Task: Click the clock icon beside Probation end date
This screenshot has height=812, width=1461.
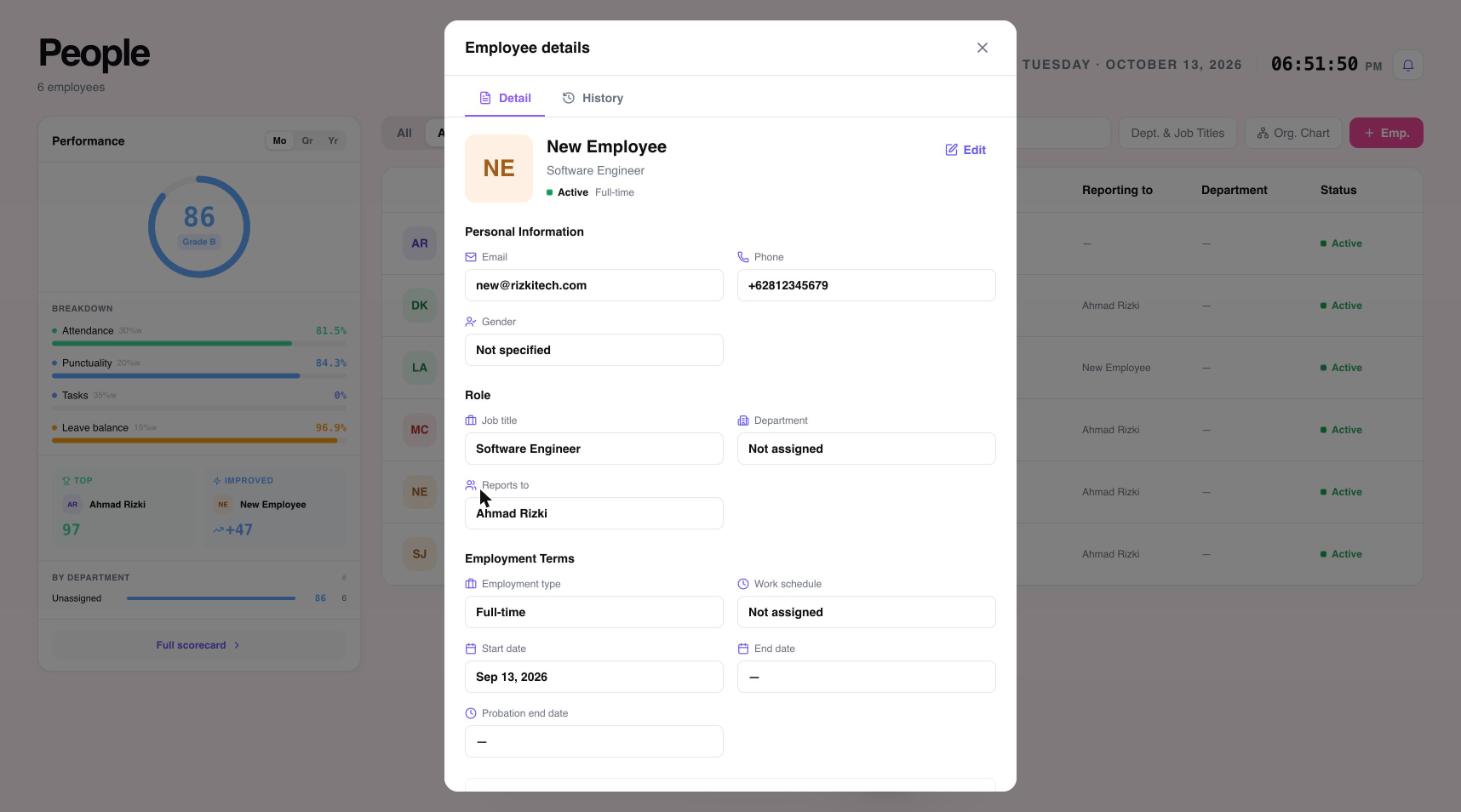Action: [x=471, y=713]
